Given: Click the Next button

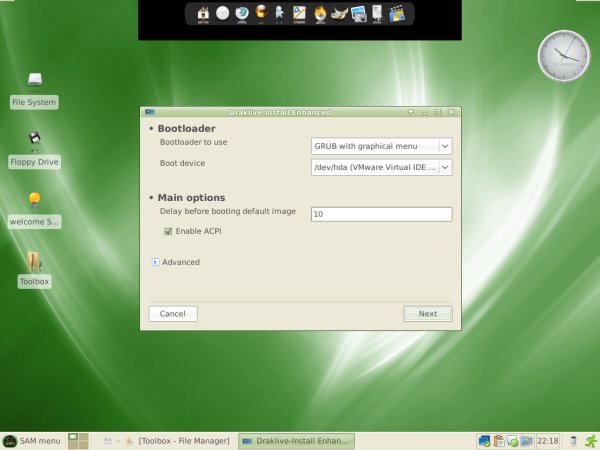Looking at the screenshot, I should pos(428,314).
